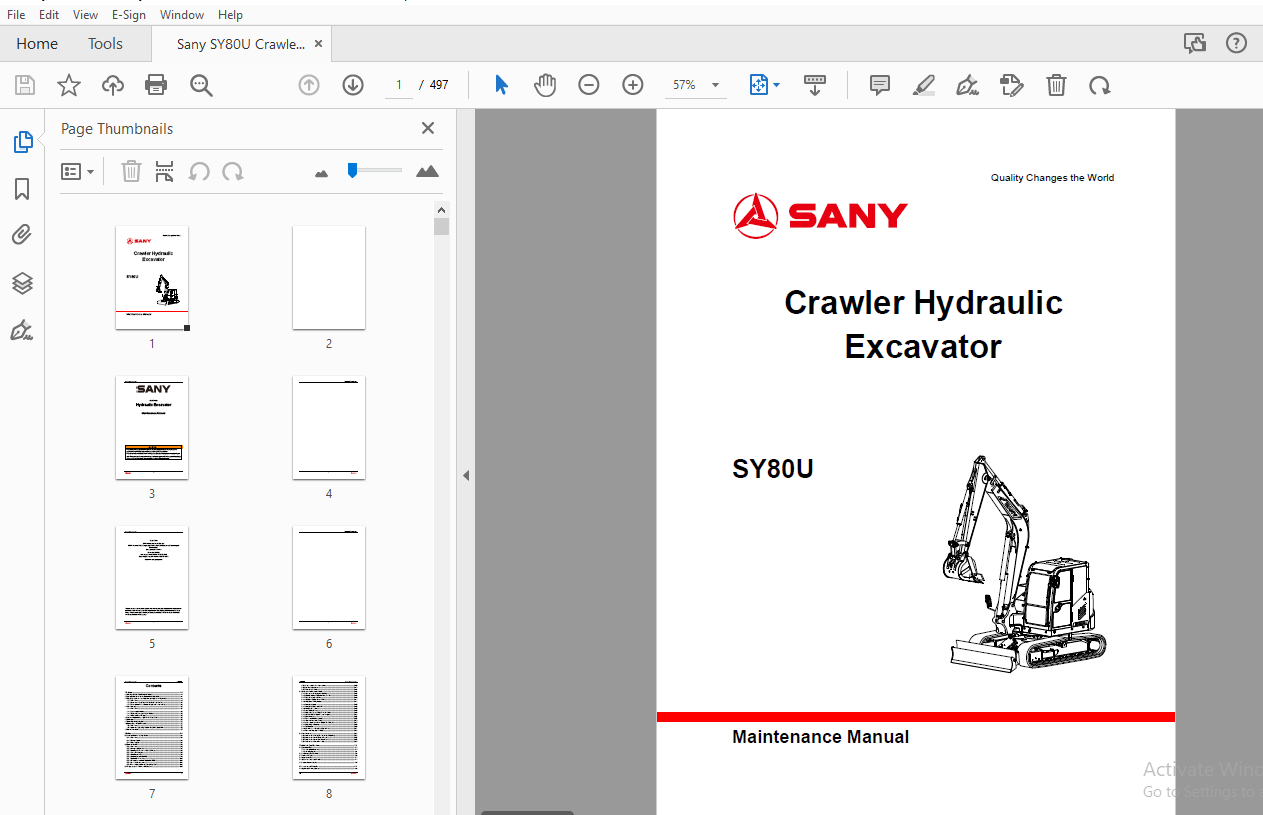Delete page with toolbar trash icon
Viewport: 1263px width, 815px height.
[x=1056, y=85]
